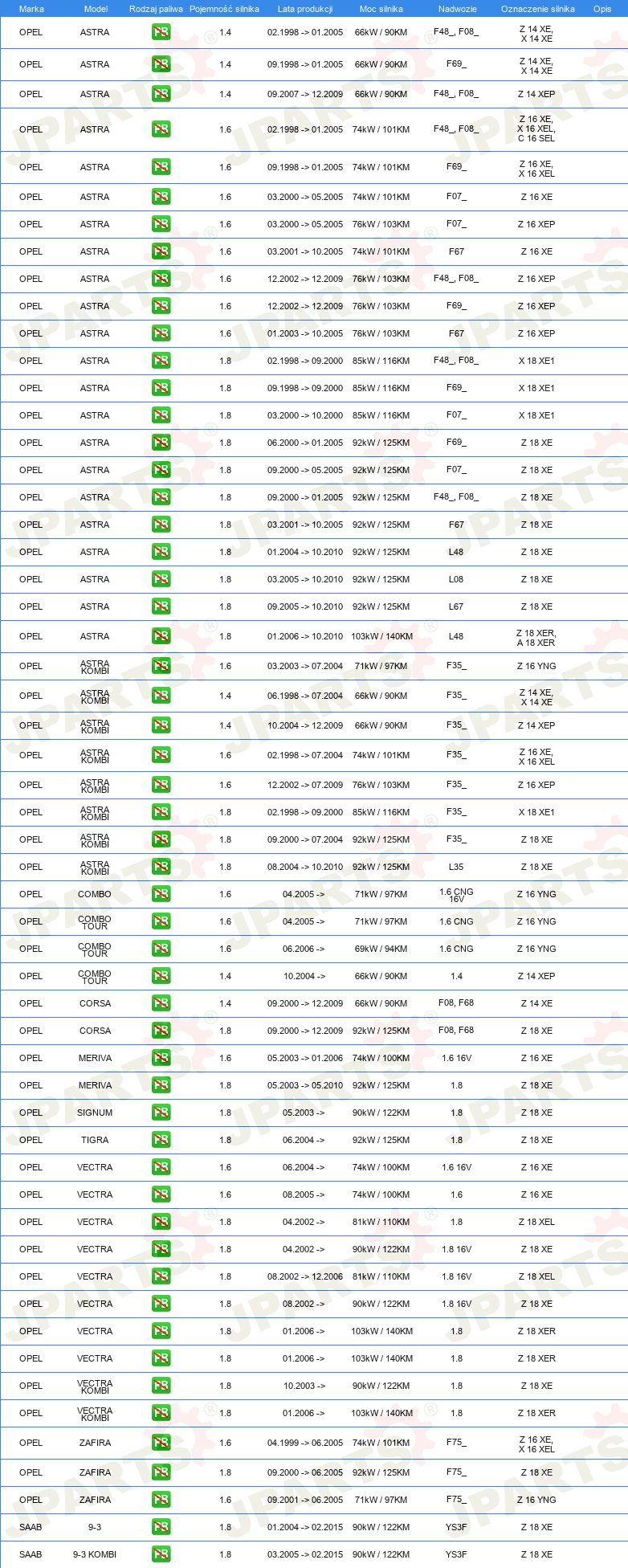The width and height of the screenshot is (628, 1568).
Task: Click fuel icon in ZAFIRA 04.1999 row
Action: (x=161, y=1442)
